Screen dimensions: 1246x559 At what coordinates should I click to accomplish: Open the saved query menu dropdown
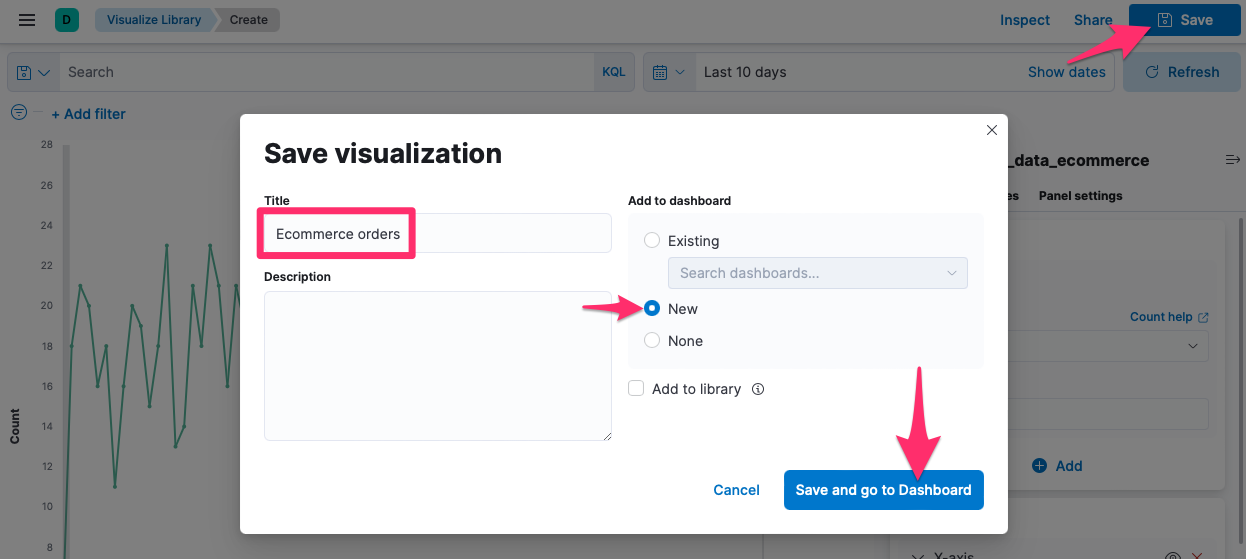tap(34, 72)
